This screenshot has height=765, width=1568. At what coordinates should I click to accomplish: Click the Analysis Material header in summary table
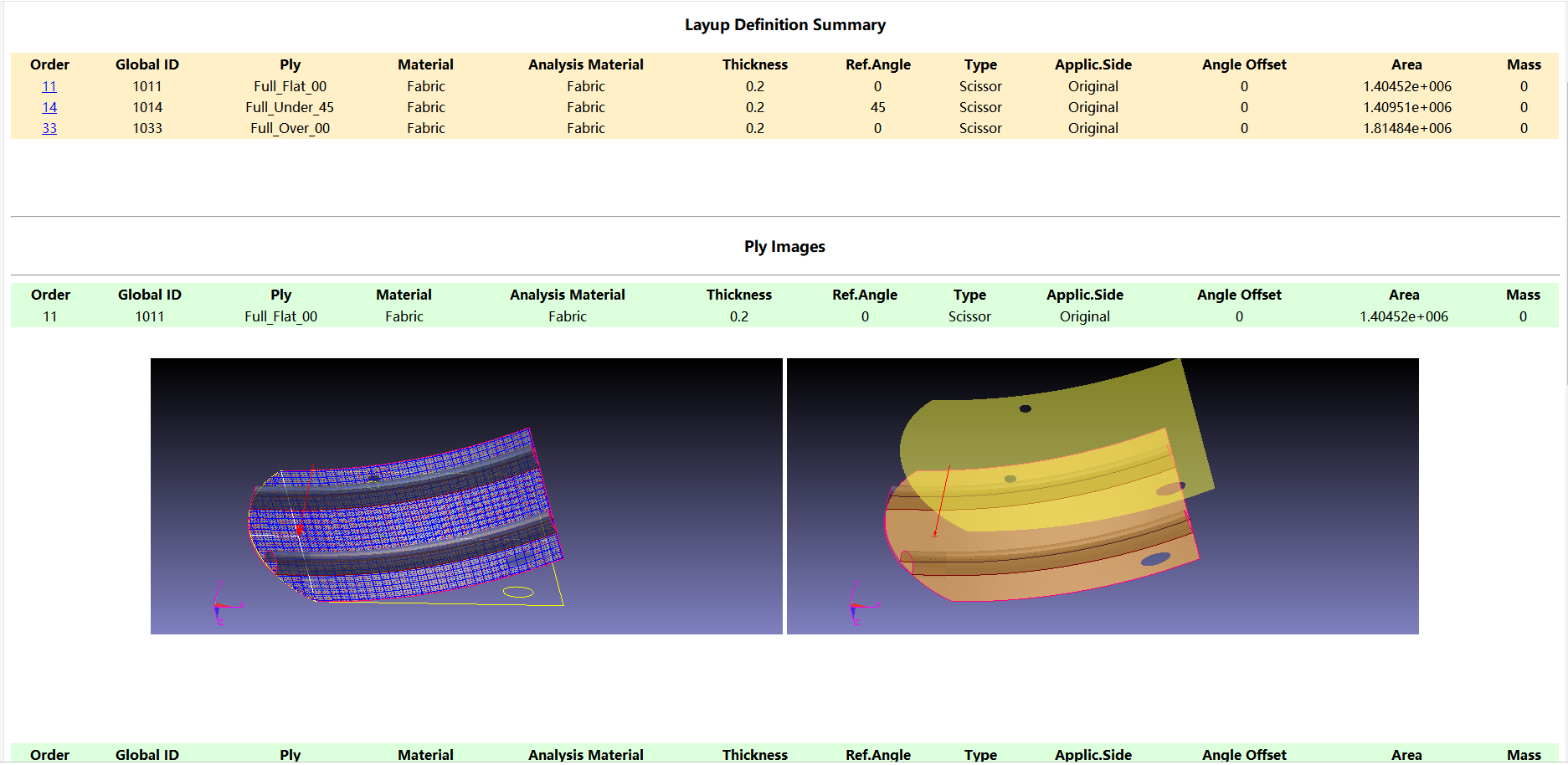click(x=586, y=64)
